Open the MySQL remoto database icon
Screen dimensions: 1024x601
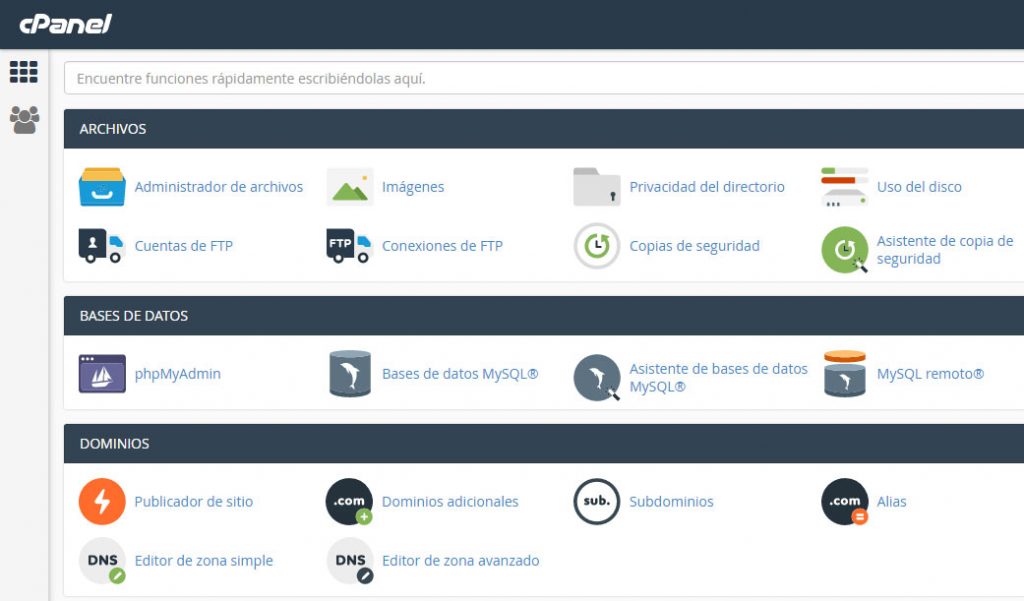tap(843, 373)
